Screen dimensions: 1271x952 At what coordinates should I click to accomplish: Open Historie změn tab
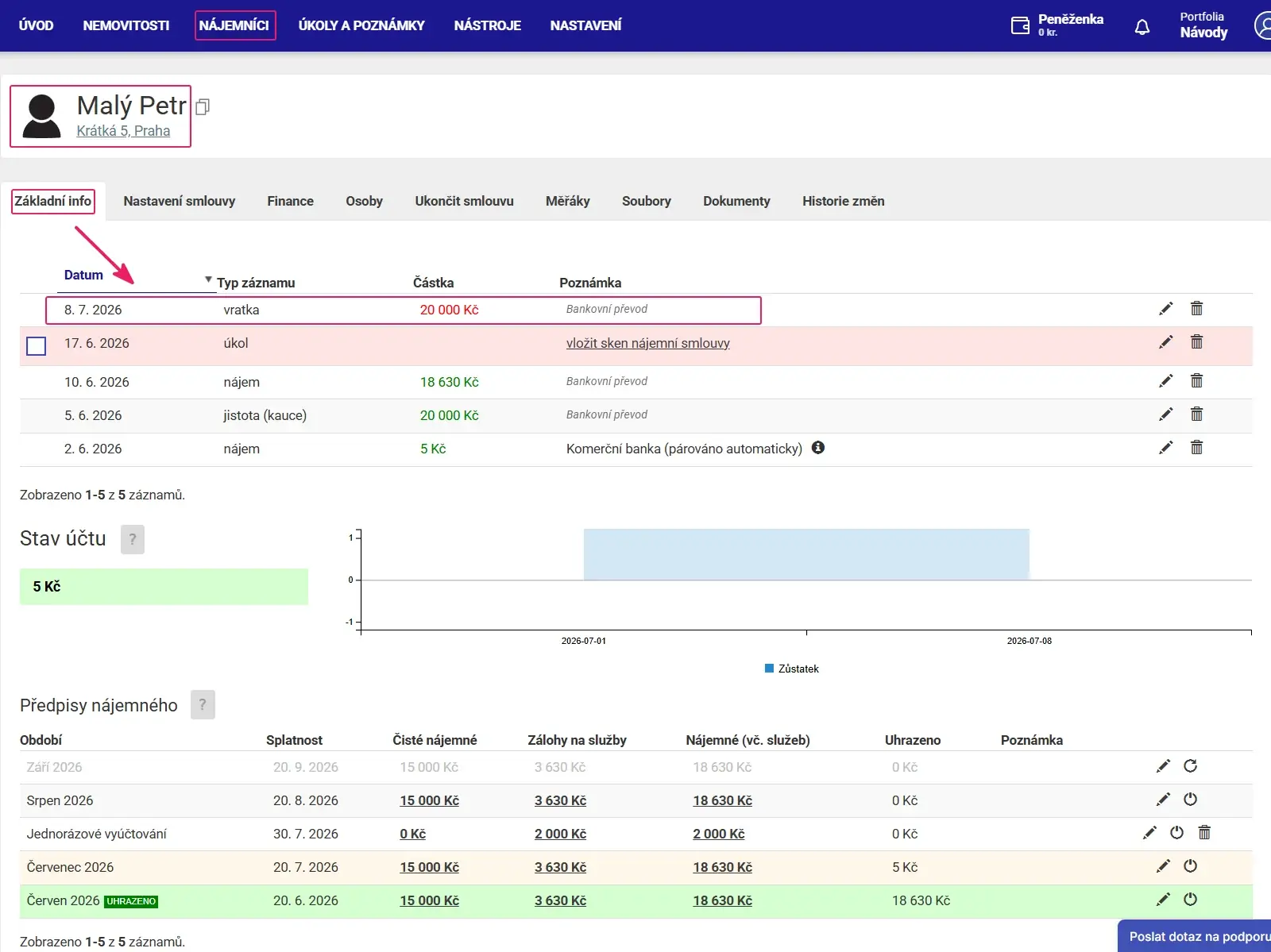click(844, 201)
